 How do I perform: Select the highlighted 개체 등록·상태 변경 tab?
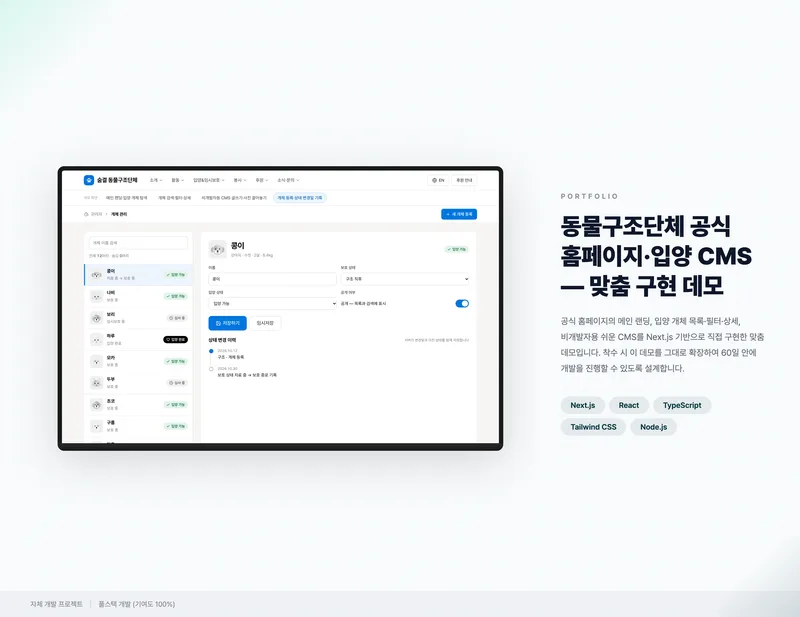[300, 198]
